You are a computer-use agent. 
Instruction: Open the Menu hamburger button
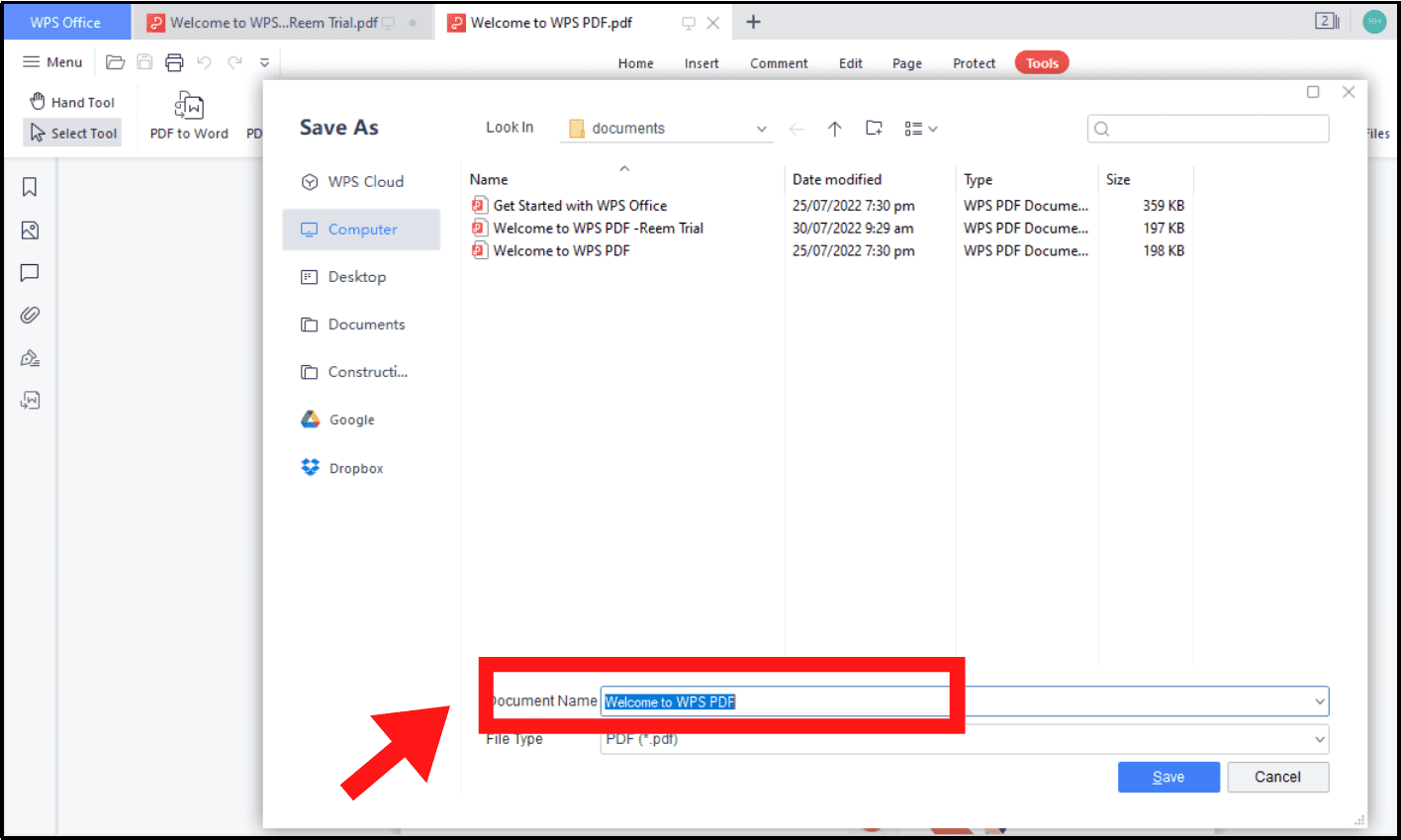(x=52, y=62)
